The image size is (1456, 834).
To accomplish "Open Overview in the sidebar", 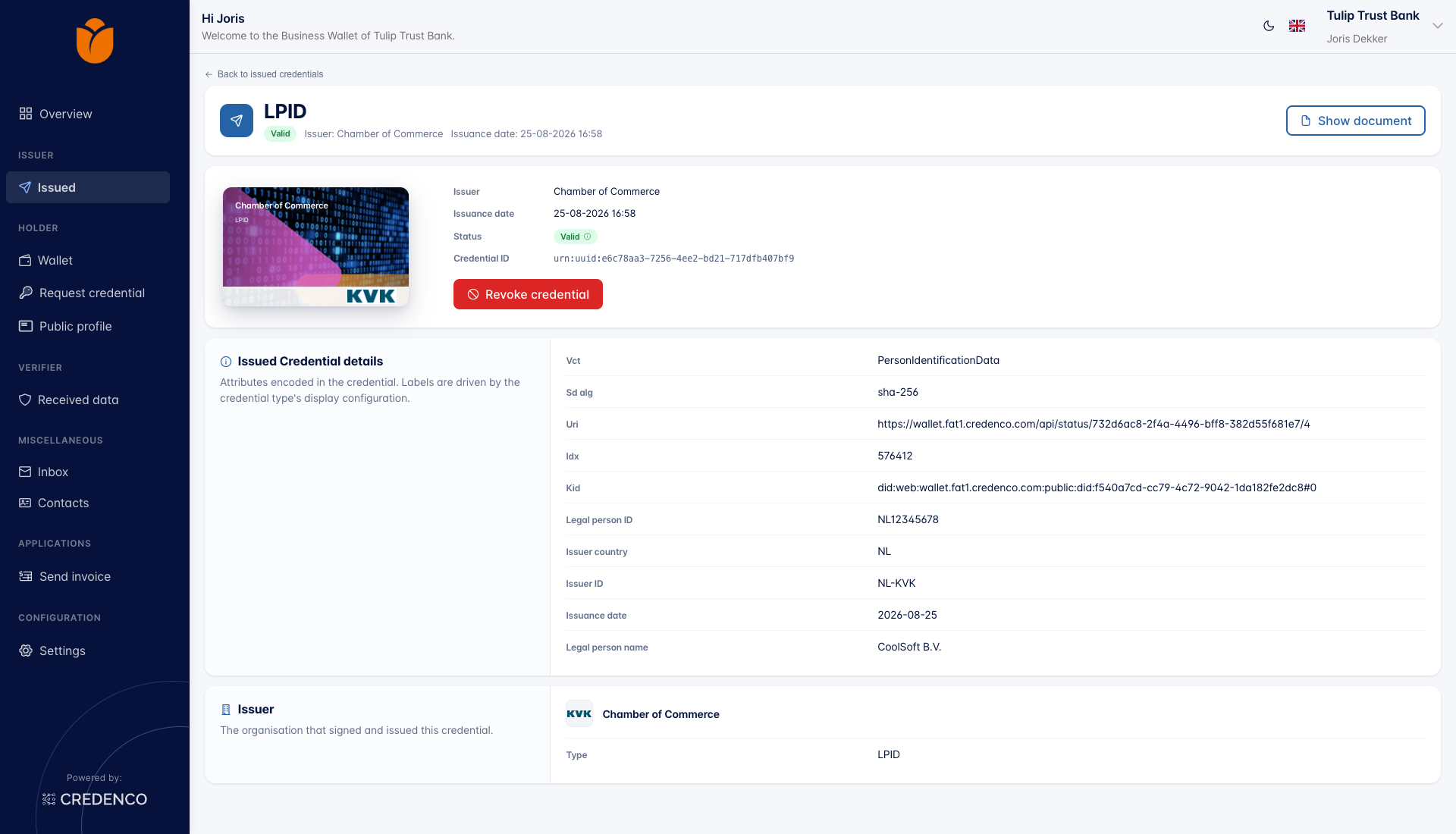I will click(88, 114).
